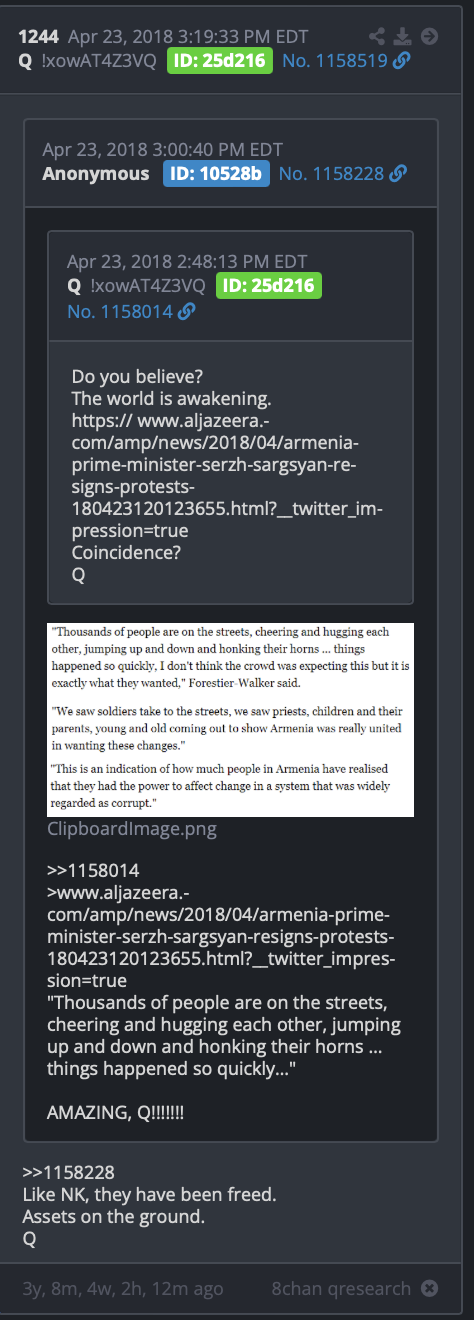Open the ClipboardImage.png article screenshot
474x1320 pixels.
click(x=231, y=720)
